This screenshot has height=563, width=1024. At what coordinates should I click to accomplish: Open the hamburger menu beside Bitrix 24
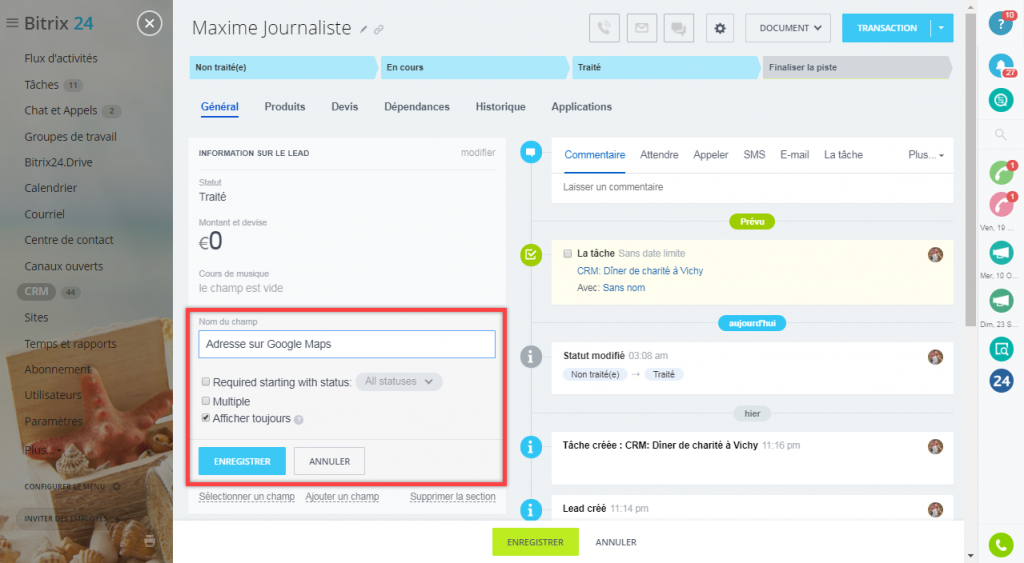pyautogui.click(x=12, y=24)
